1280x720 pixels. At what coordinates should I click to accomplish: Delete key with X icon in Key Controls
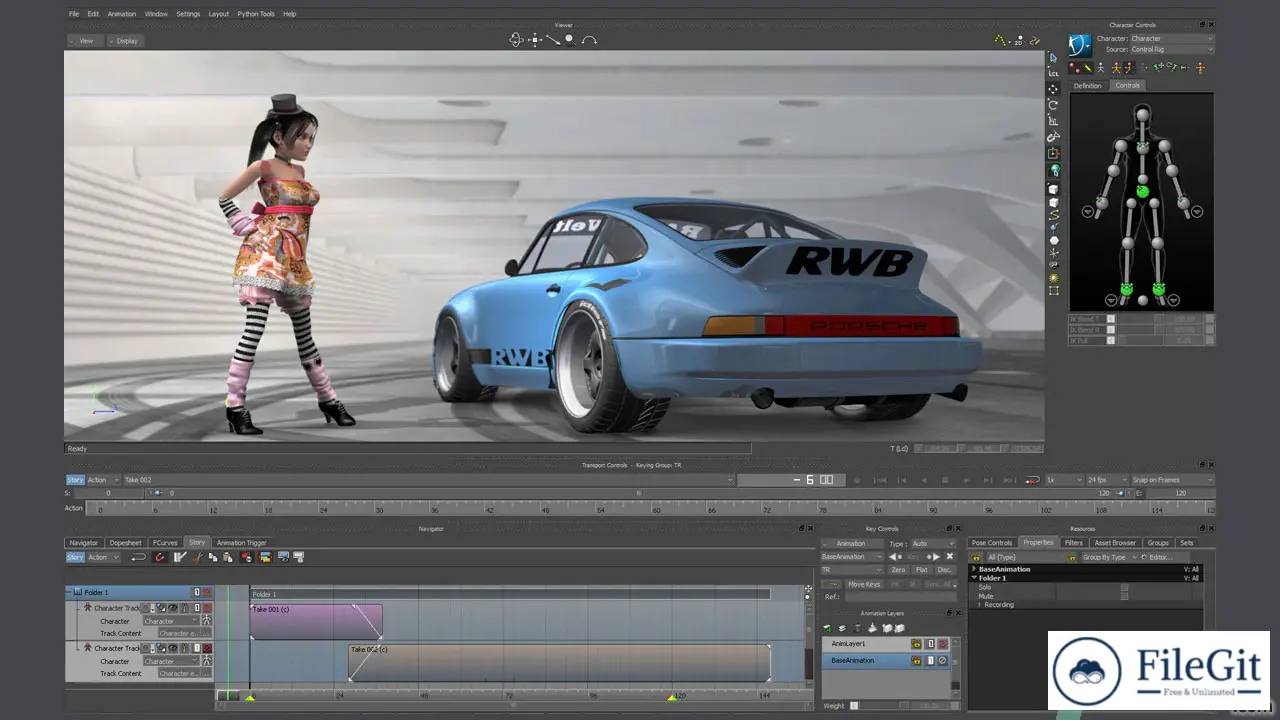[x=950, y=556]
